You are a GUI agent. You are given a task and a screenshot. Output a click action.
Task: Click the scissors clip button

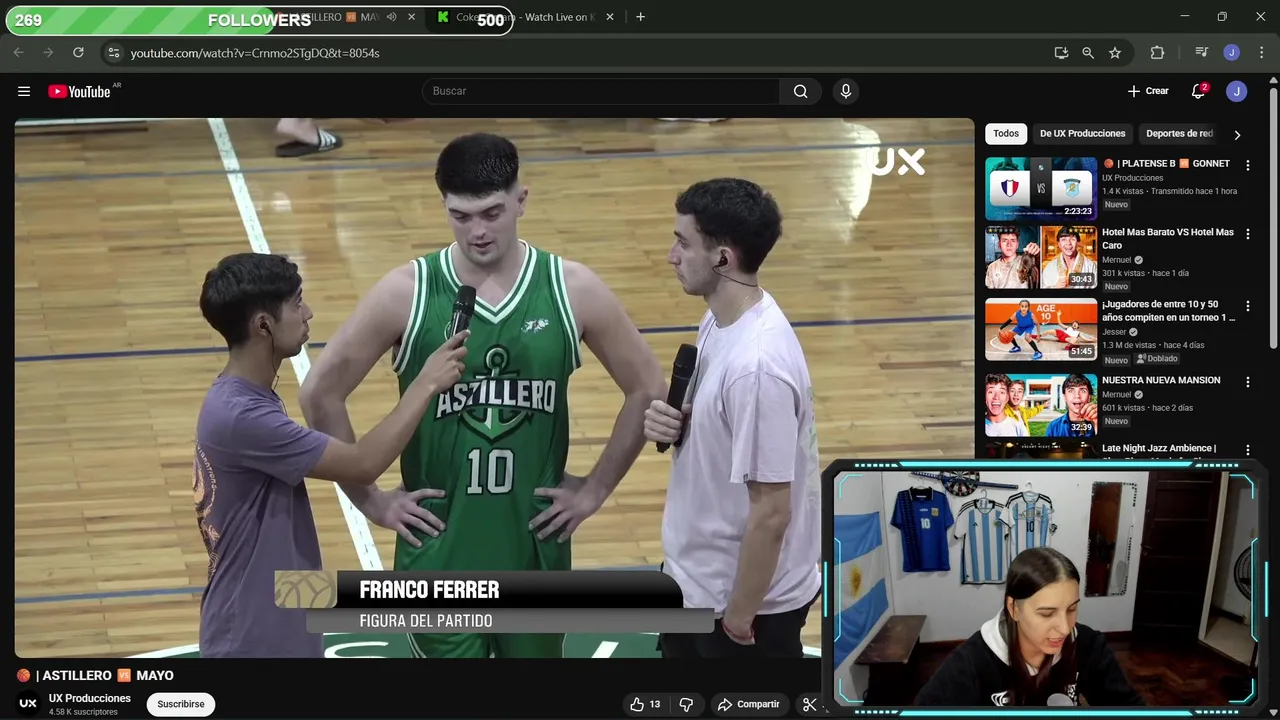(810, 704)
